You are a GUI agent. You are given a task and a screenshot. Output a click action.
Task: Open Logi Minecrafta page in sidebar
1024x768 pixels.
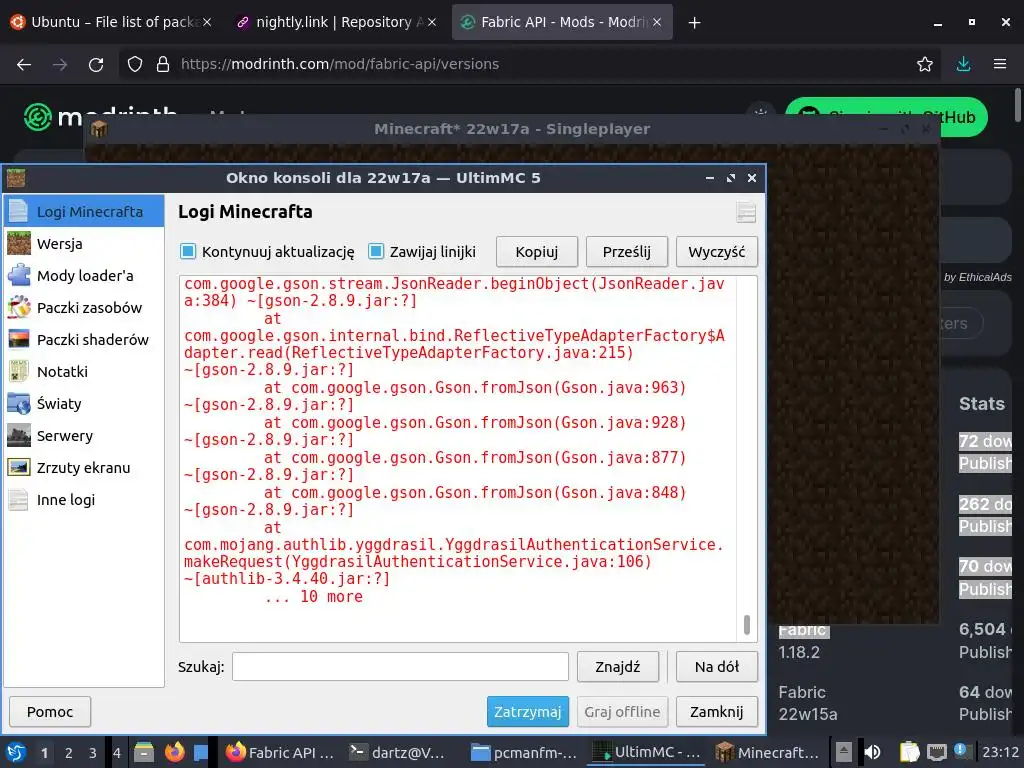pos(84,212)
